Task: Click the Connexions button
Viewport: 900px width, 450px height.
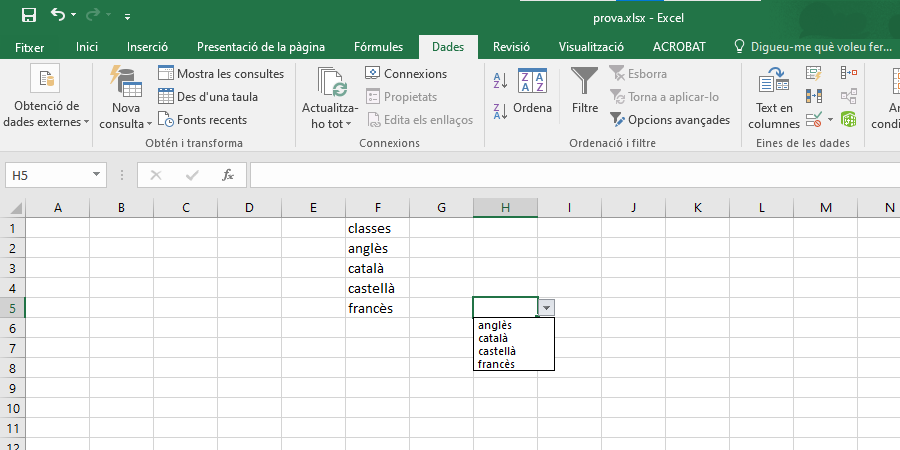Action: click(406, 74)
